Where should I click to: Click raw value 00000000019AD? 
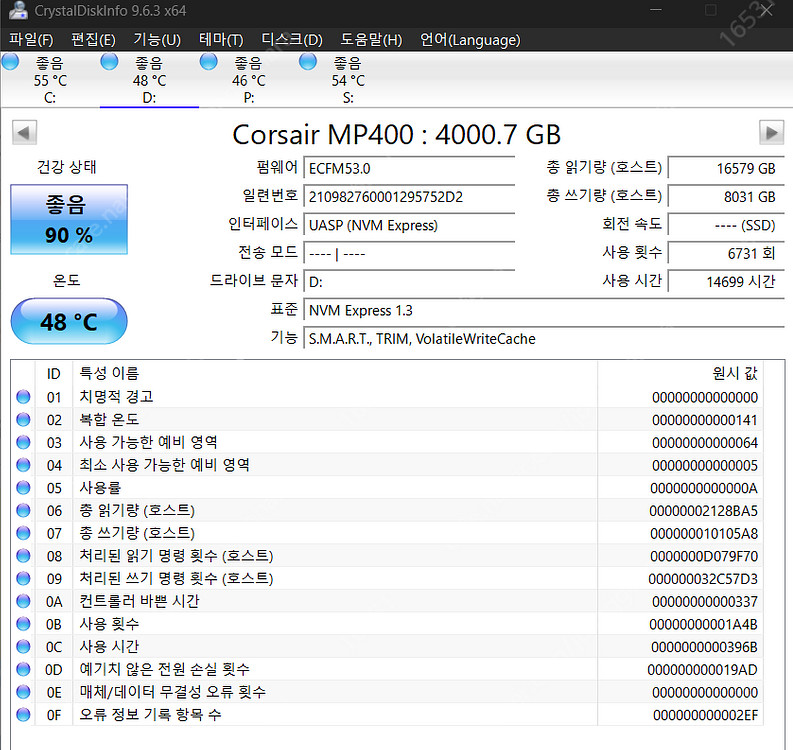pyautogui.click(x=702, y=670)
